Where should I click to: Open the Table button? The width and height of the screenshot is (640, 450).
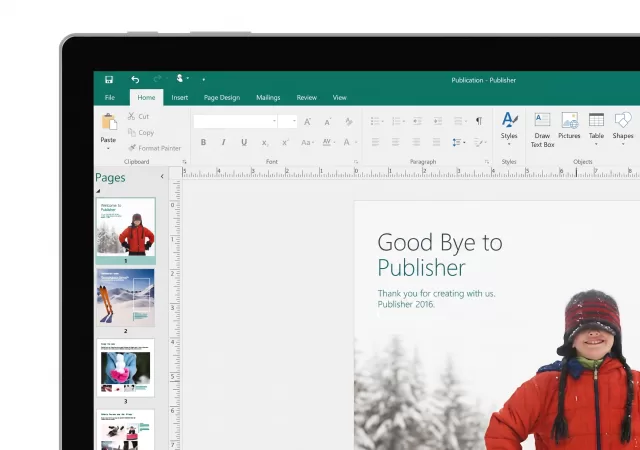tap(596, 129)
